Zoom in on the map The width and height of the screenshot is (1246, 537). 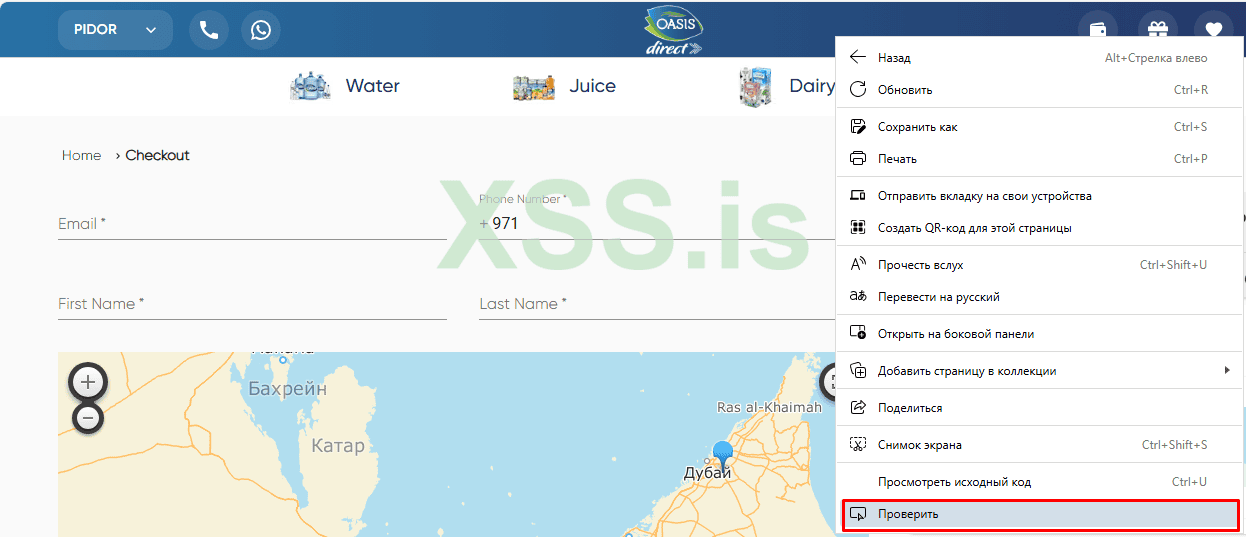(x=88, y=382)
